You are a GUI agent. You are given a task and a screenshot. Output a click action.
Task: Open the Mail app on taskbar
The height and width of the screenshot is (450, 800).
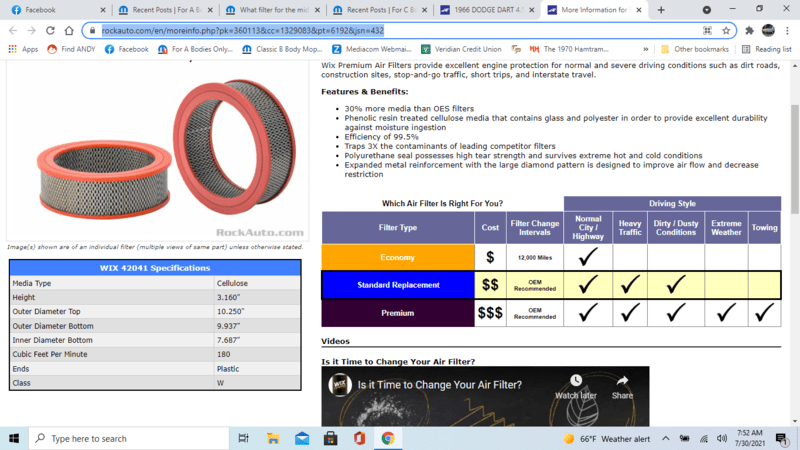click(302, 438)
